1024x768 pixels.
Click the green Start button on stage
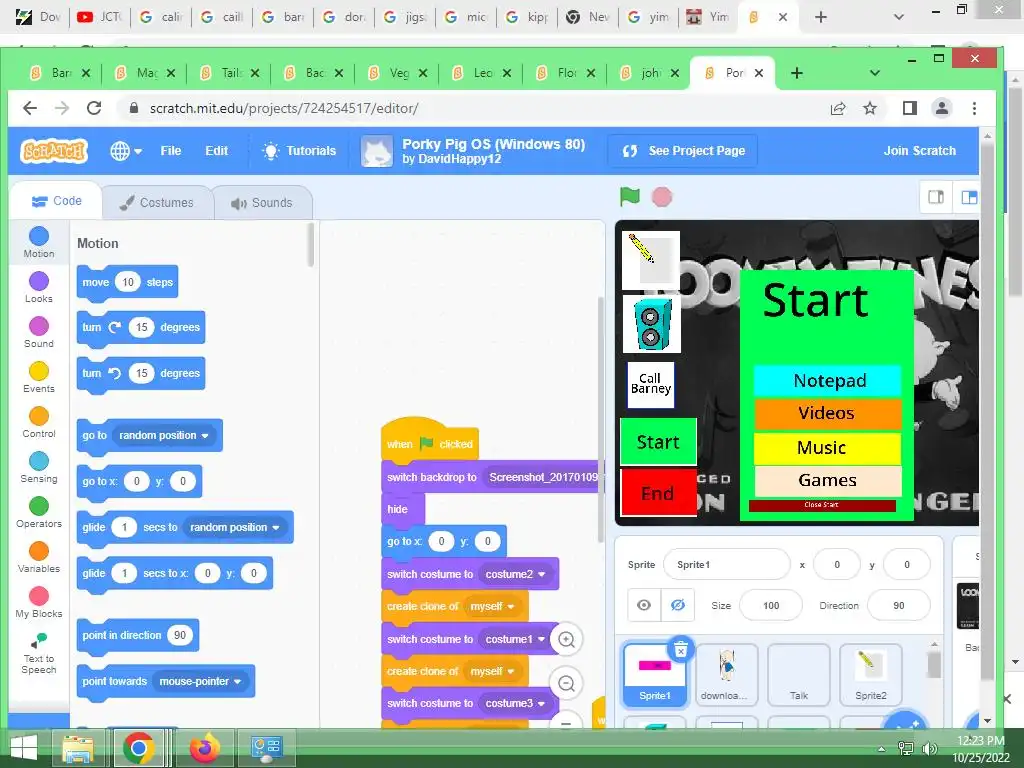pyautogui.click(x=658, y=442)
